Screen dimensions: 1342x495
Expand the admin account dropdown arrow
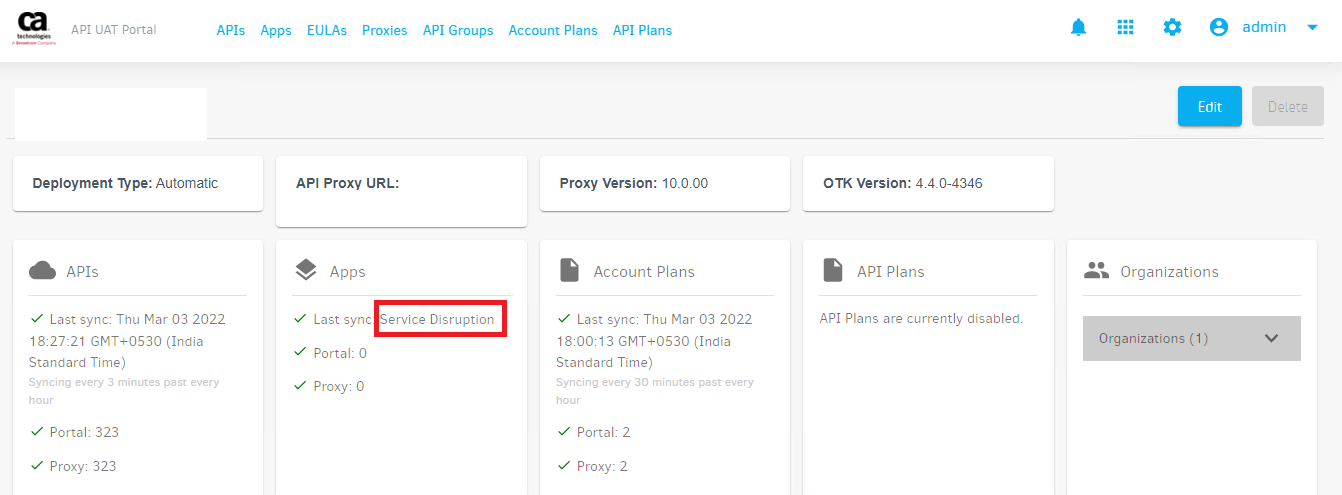pyautogui.click(x=1312, y=28)
